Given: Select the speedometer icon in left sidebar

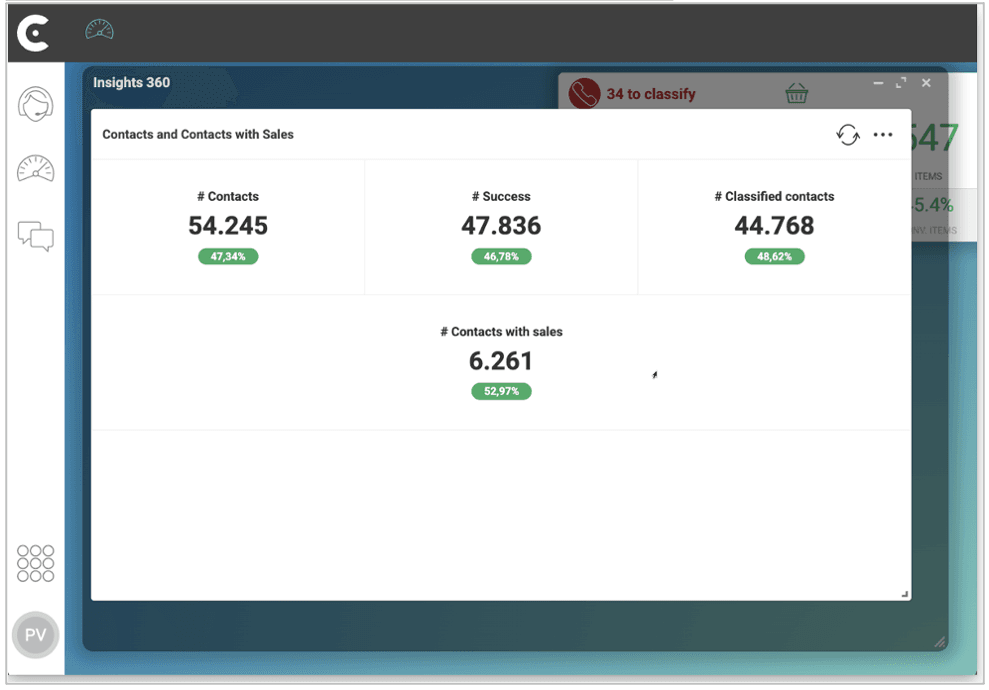Looking at the screenshot, I should (x=35, y=170).
